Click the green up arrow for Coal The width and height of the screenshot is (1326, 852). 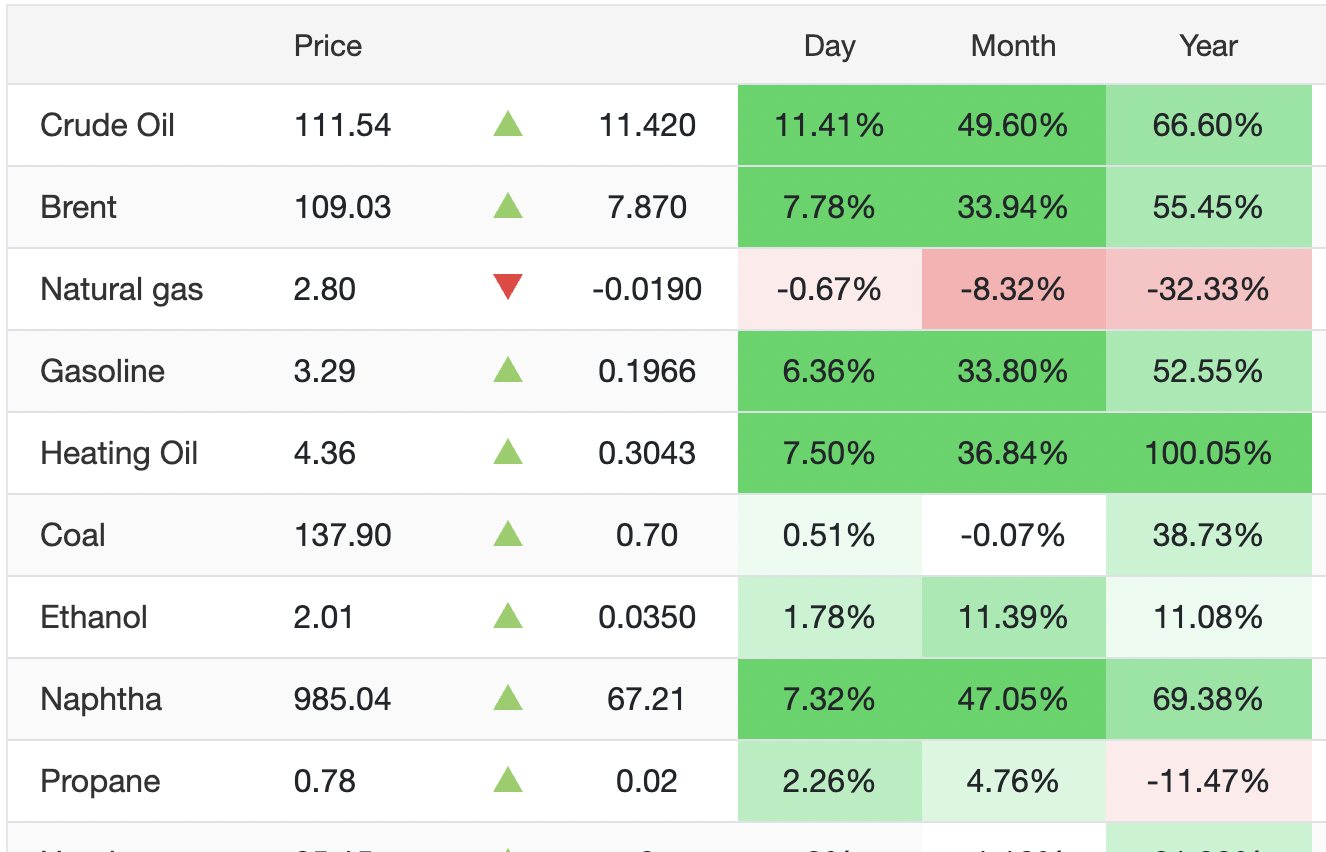point(508,535)
